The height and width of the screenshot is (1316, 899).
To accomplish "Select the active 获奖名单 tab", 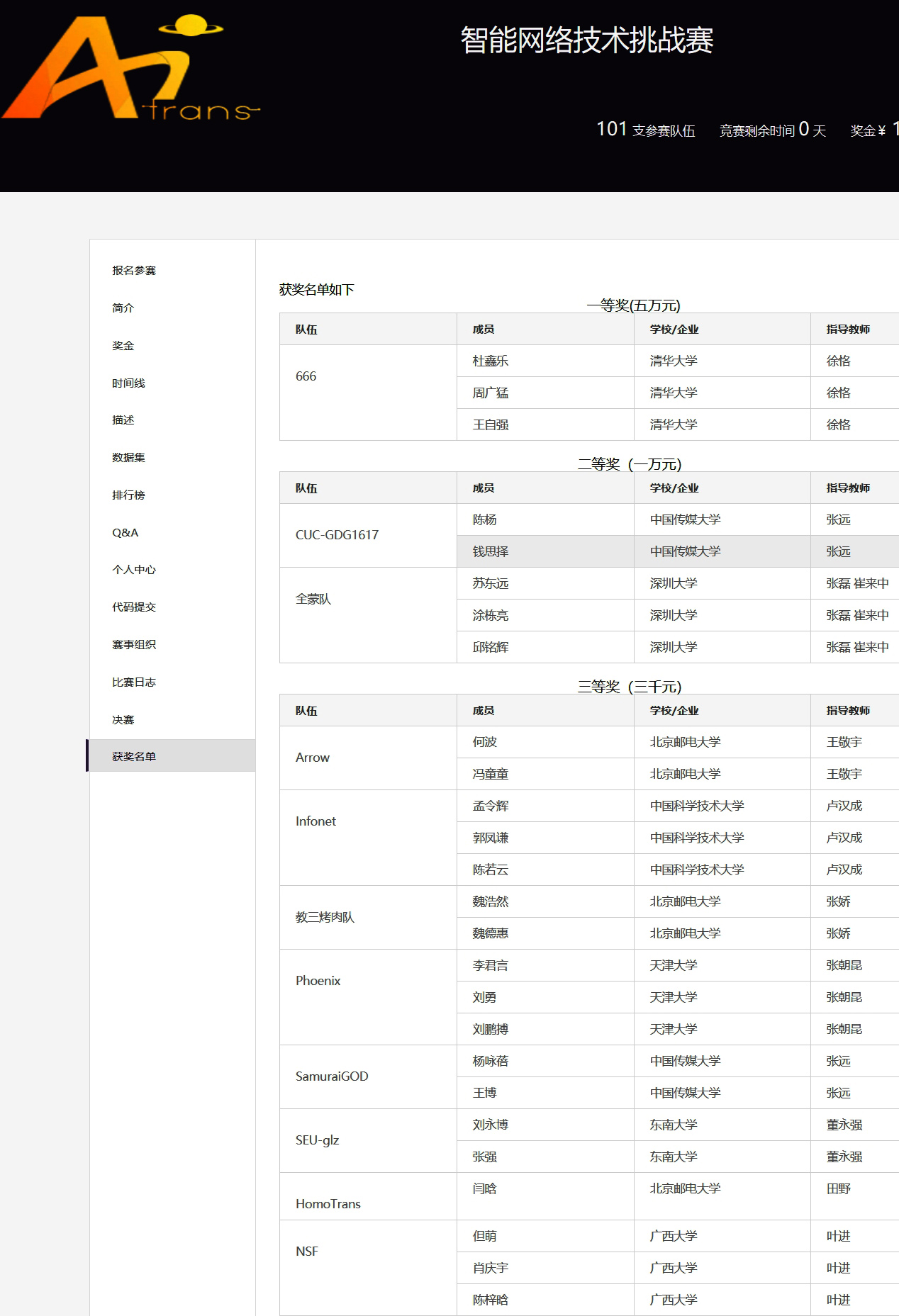I will [134, 757].
